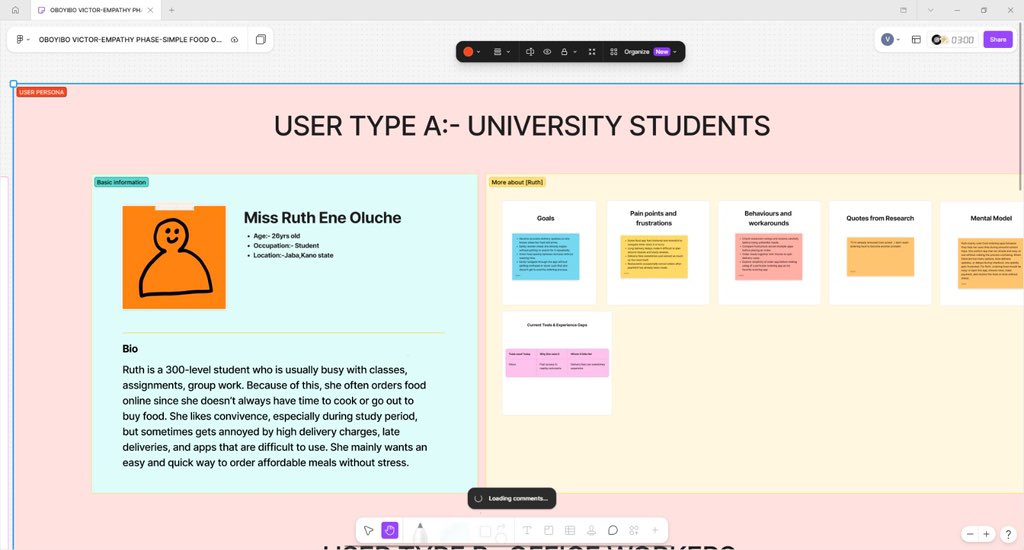The image size is (1024, 550).
Task: Click the blue Goals sticky note
Action: pyautogui.click(x=545, y=257)
